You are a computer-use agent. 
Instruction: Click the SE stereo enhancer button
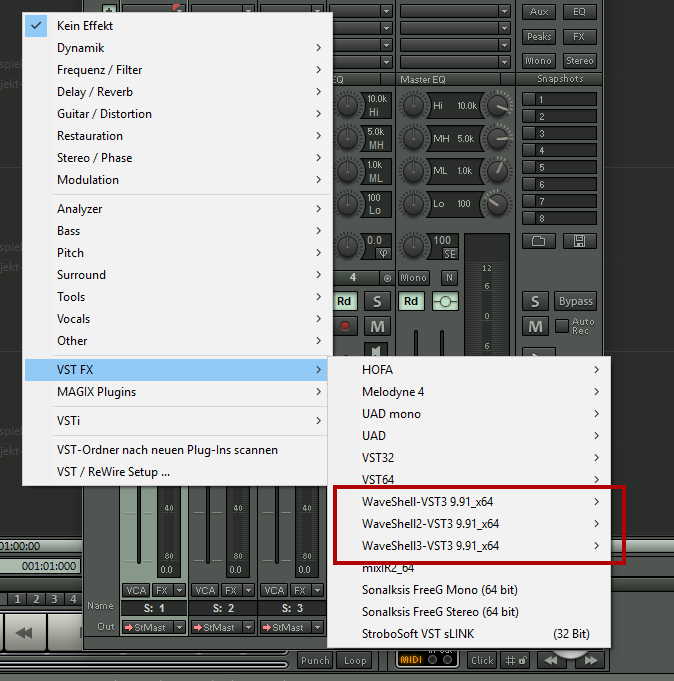click(x=449, y=254)
